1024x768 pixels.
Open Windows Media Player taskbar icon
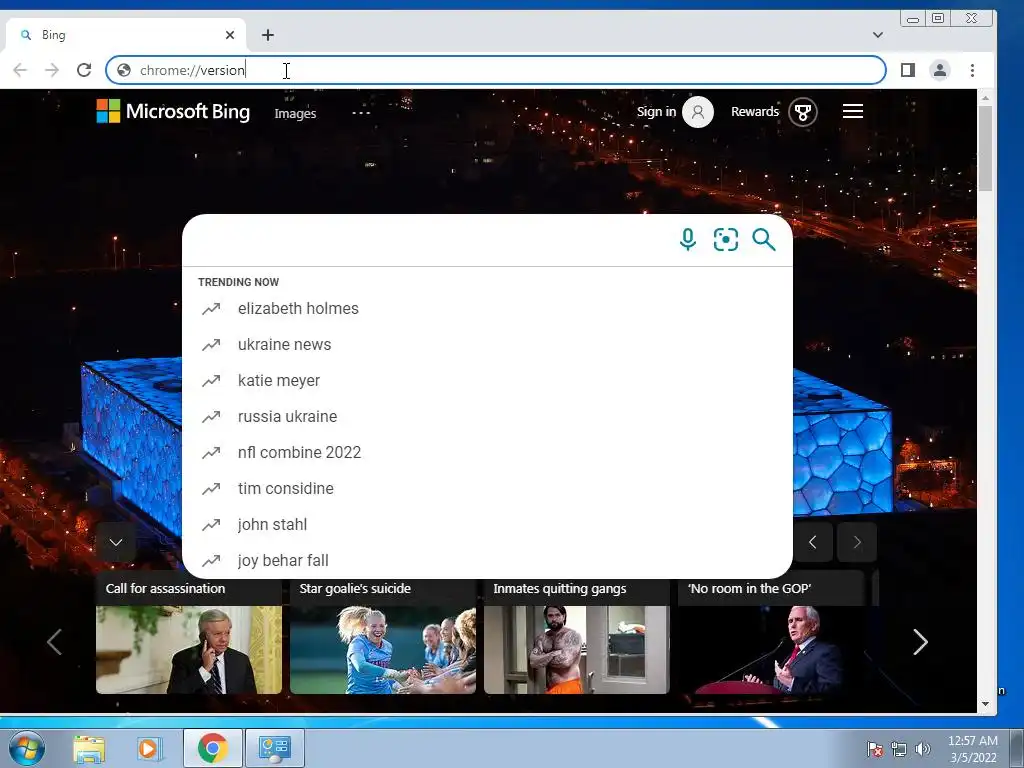149,748
